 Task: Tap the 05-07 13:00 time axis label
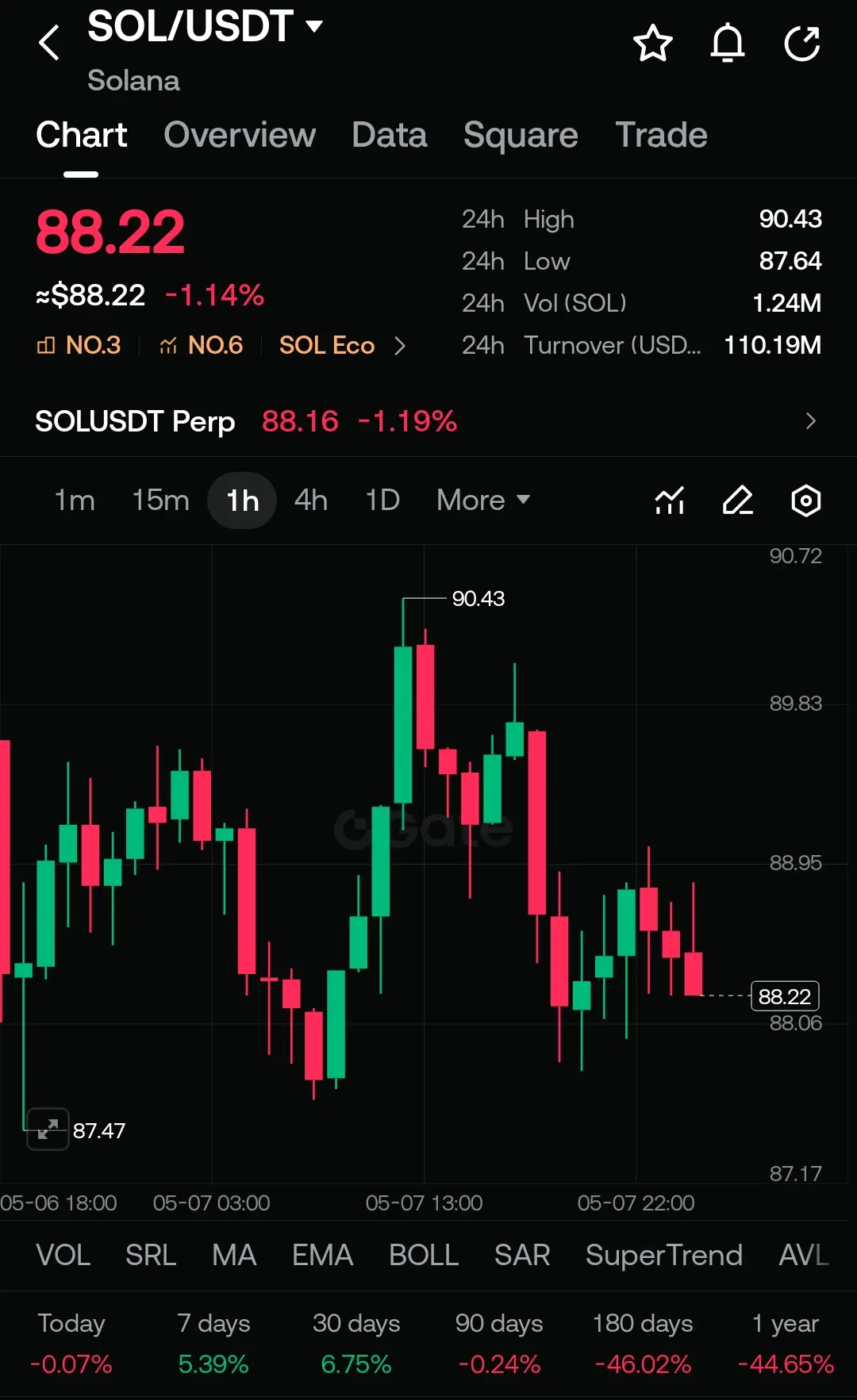[x=424, y=1202]
